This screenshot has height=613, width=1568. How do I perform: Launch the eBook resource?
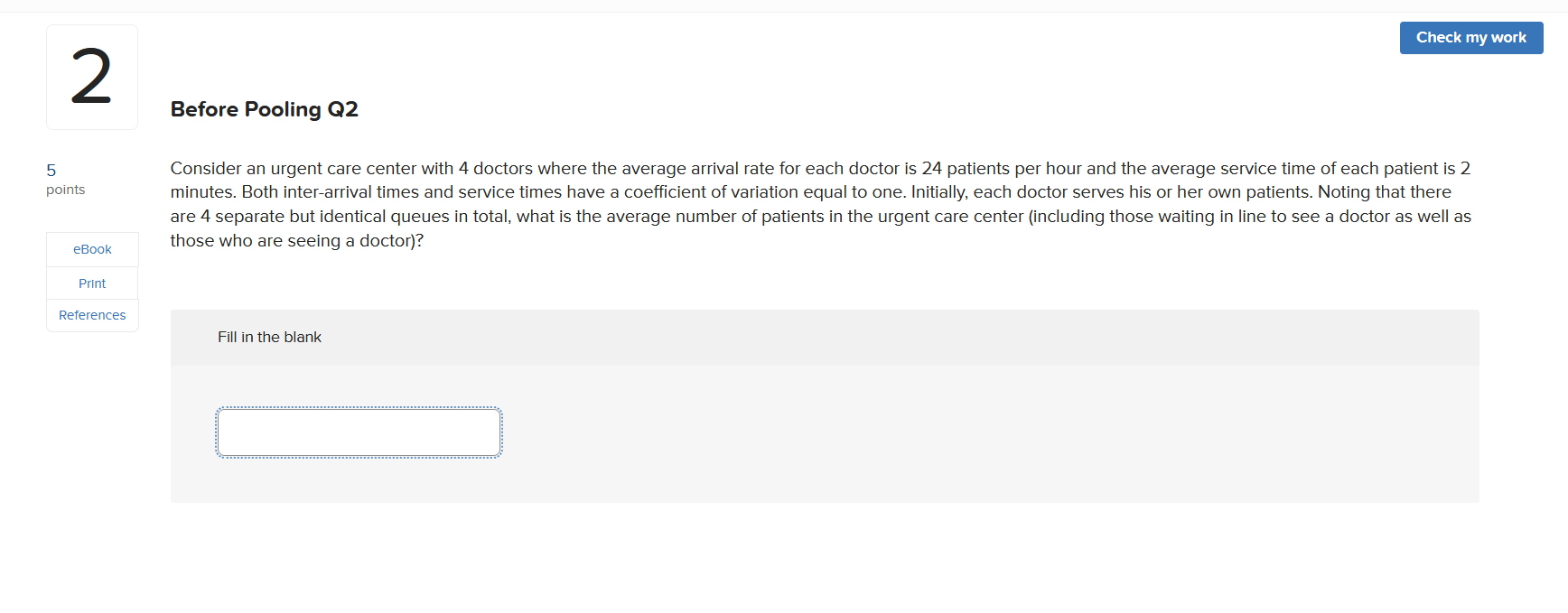[x=91, y=249]
